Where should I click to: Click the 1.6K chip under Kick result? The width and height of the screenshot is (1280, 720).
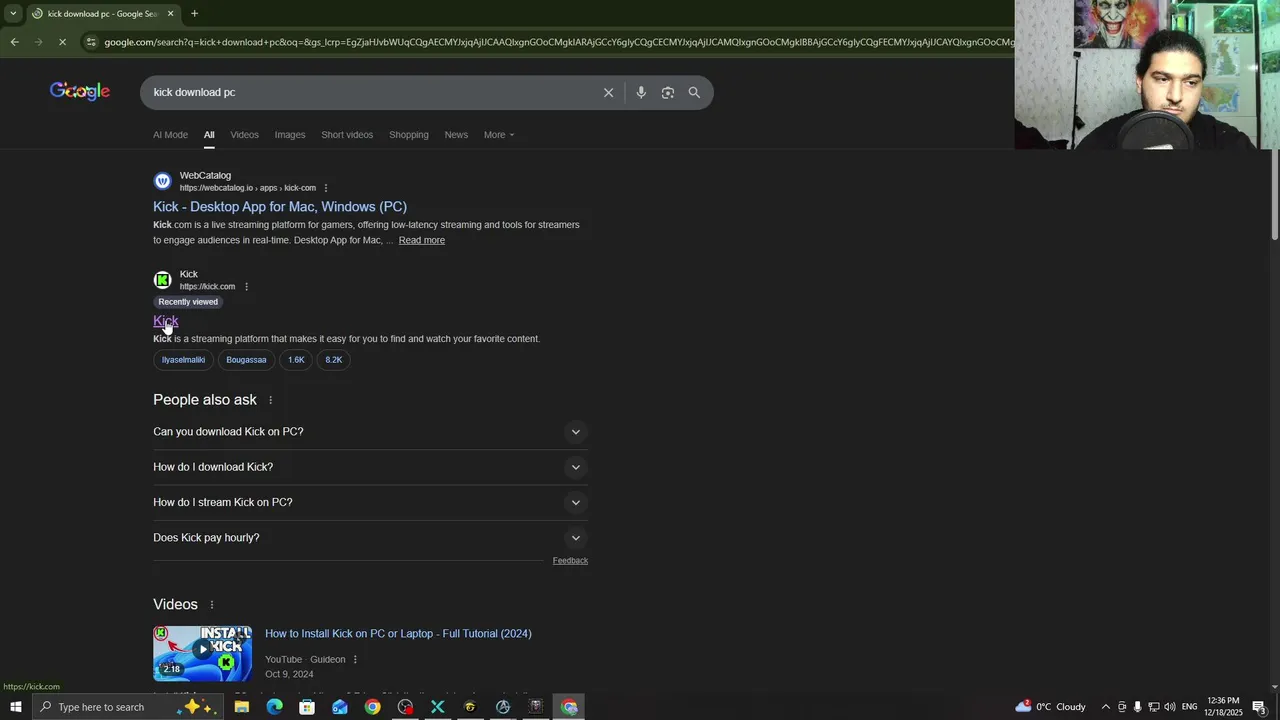296,360
